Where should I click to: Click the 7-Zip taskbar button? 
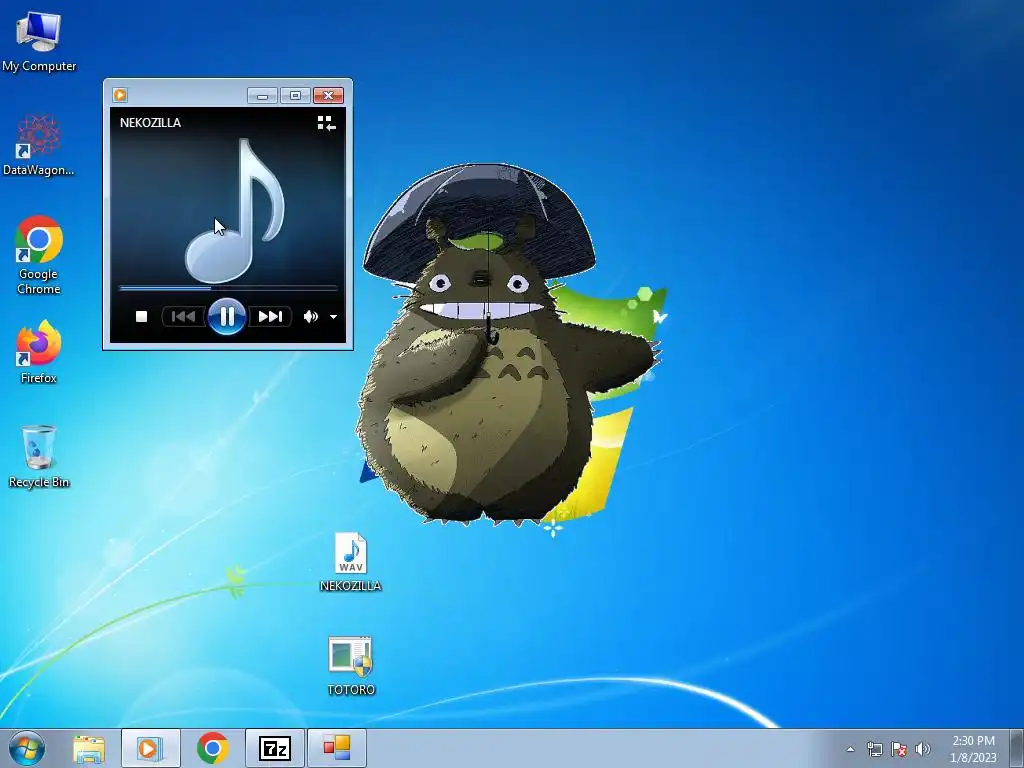(x=275, y=748)
